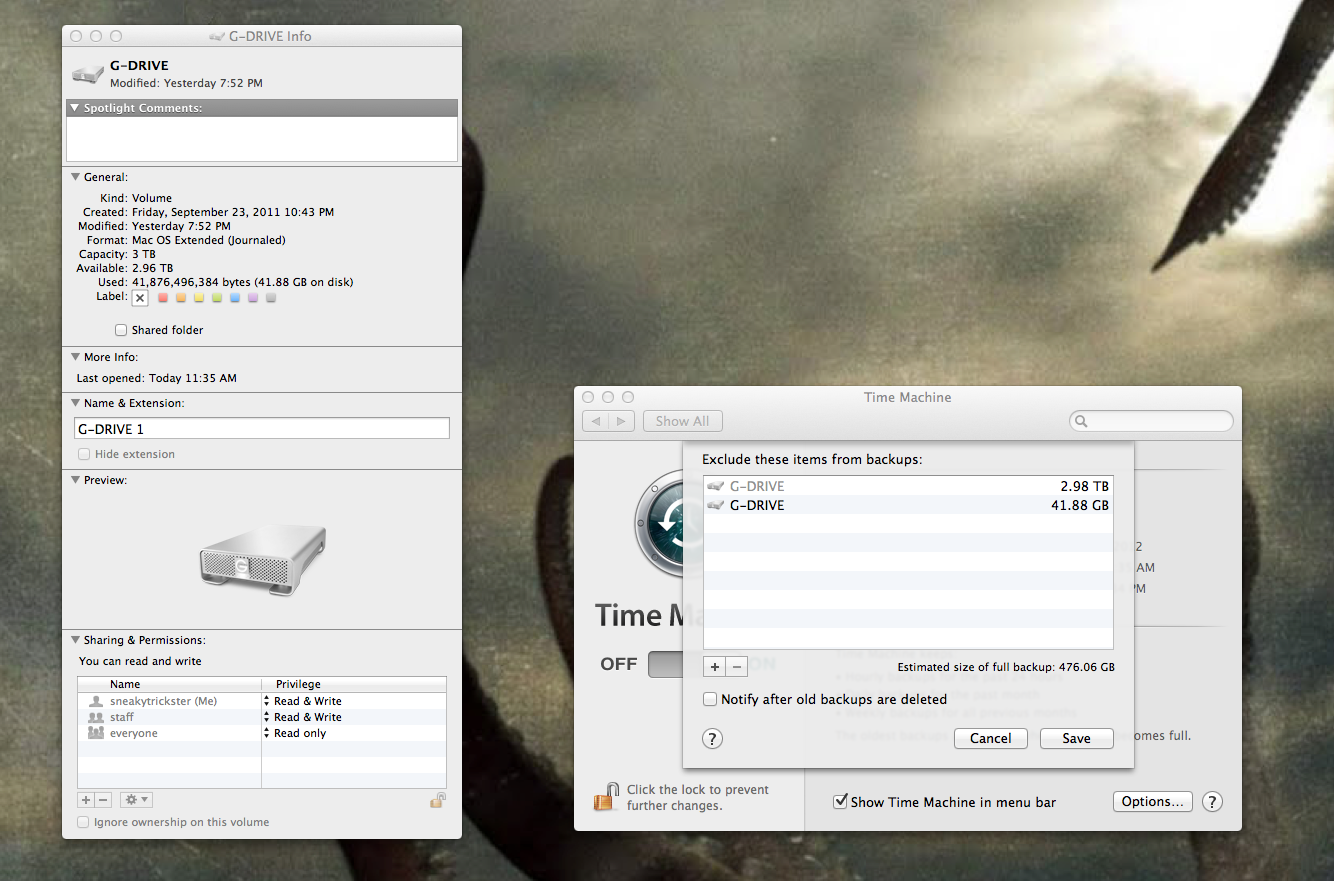Image resolution: width=1334 pixels, height=881 pixels.
Task: Clear the label with the X button
Action: [140, 298]
